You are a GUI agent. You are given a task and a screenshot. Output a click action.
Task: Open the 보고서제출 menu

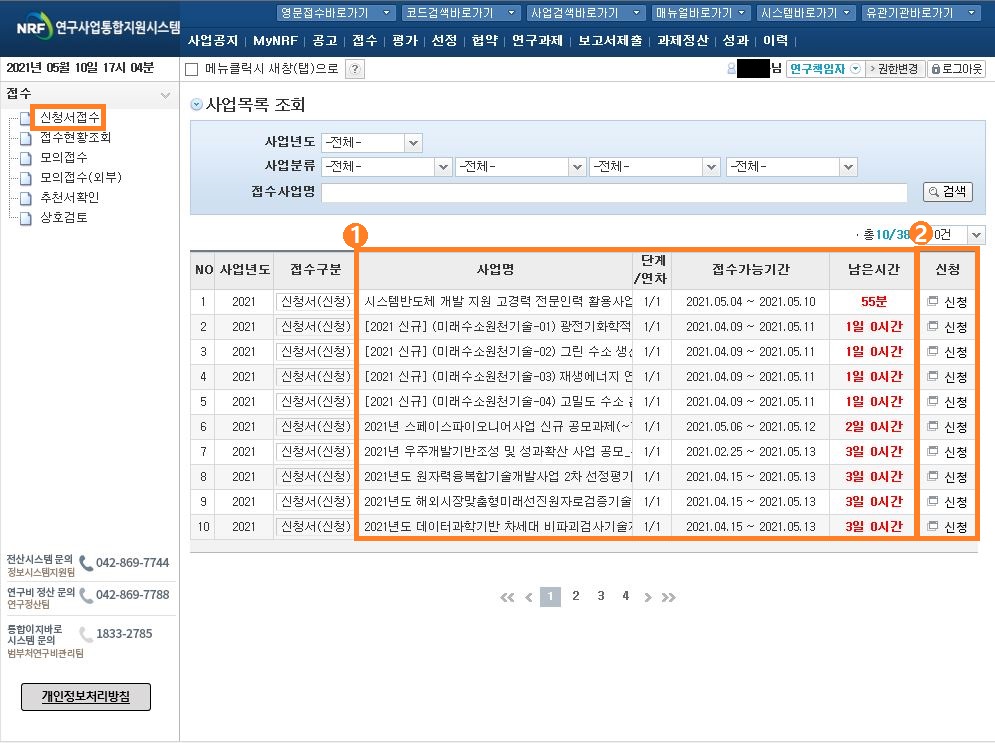610,41
